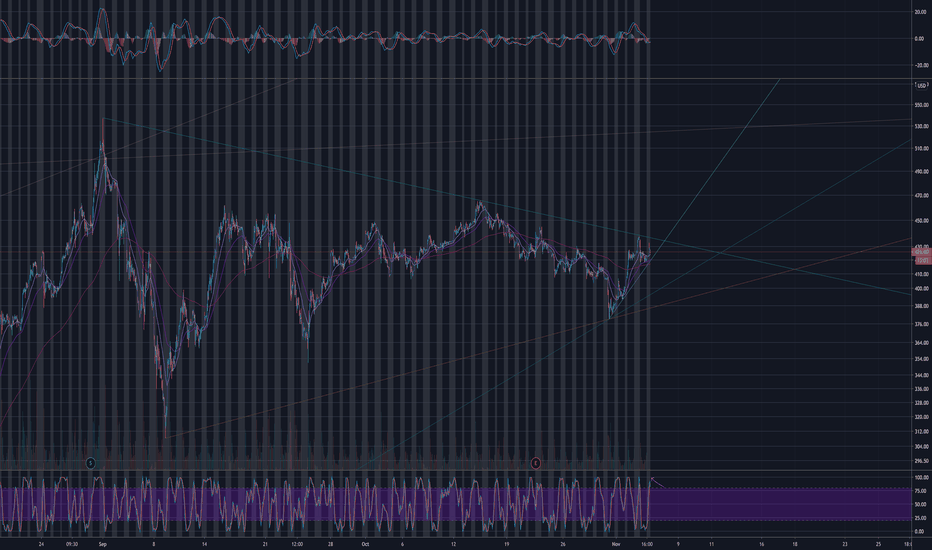Screen dimensions: 932x550
Task: Click the 23 date label on time axis
Action: 845,544
